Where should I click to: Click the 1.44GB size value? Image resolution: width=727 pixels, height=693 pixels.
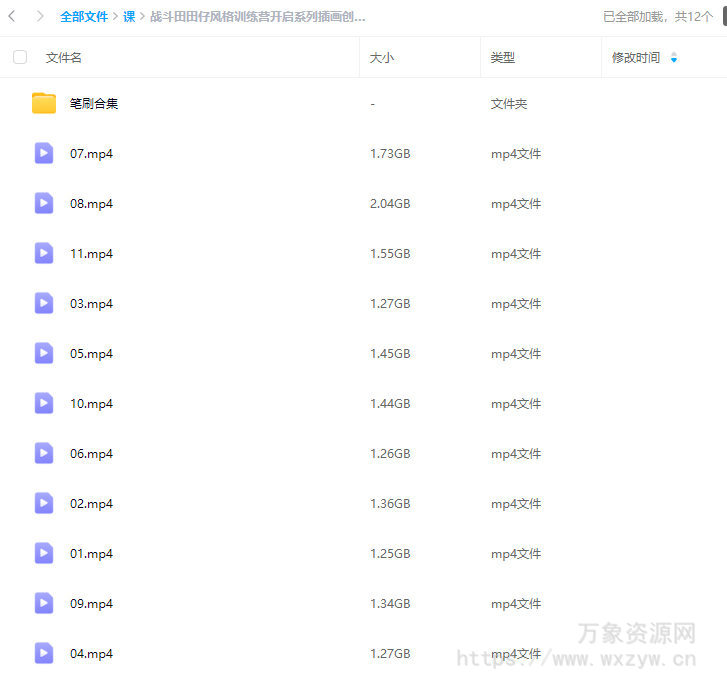[x=390, y=404]
